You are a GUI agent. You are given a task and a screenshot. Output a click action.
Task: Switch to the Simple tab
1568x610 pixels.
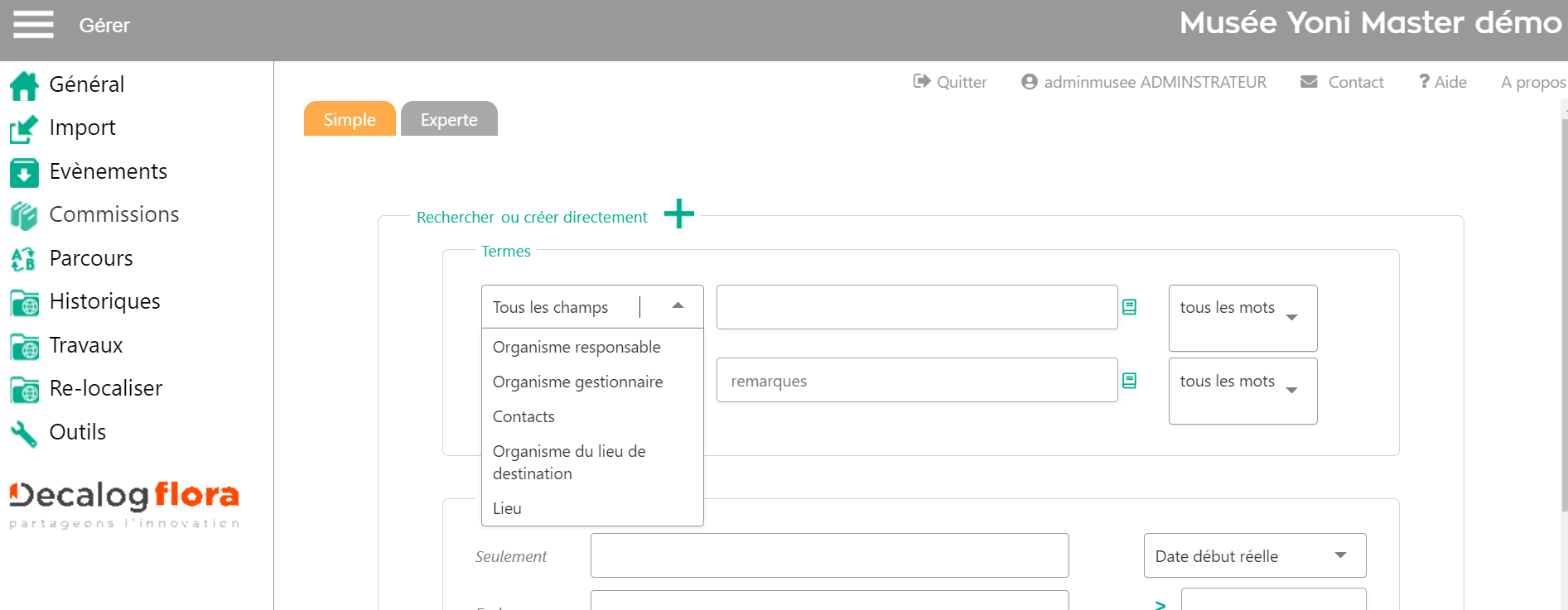(x=350, y=118)
